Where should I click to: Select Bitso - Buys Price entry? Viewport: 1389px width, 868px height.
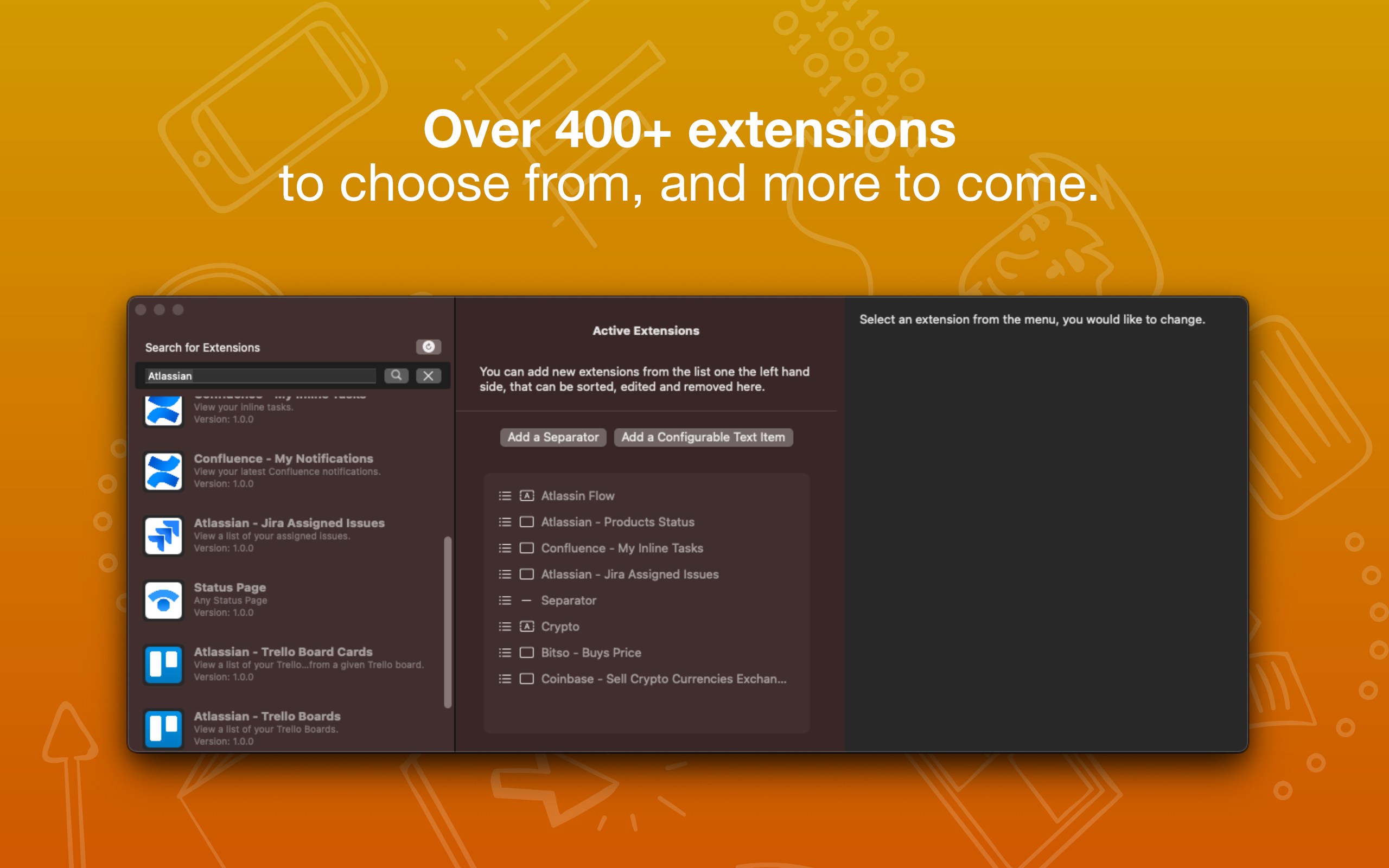(591, 653)
